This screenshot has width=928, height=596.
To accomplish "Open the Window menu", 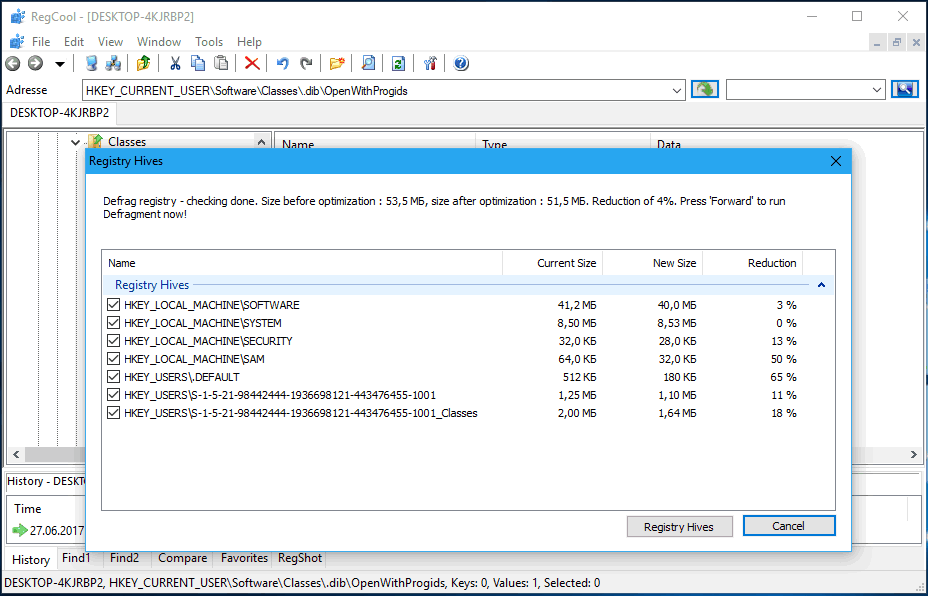I will [x=159, y=41].
